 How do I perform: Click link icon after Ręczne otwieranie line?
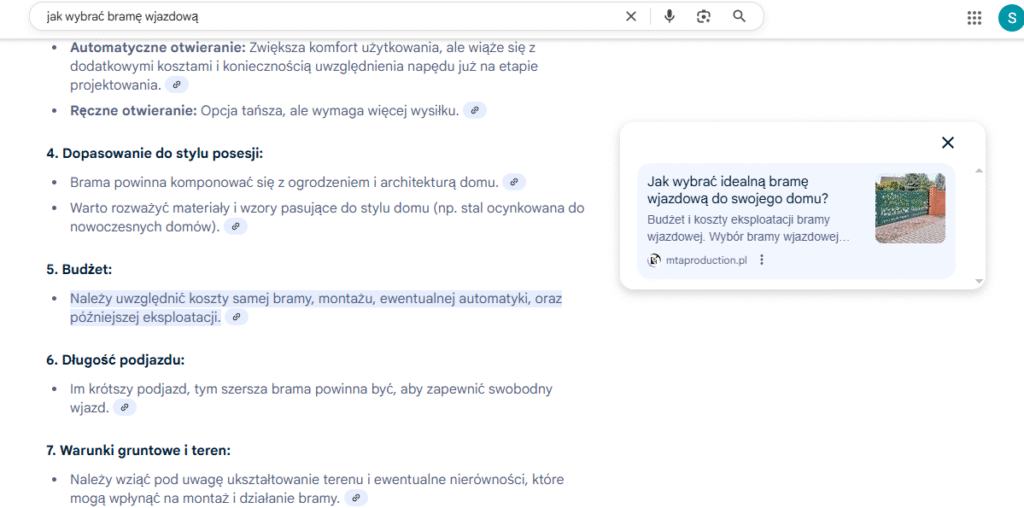475,110
